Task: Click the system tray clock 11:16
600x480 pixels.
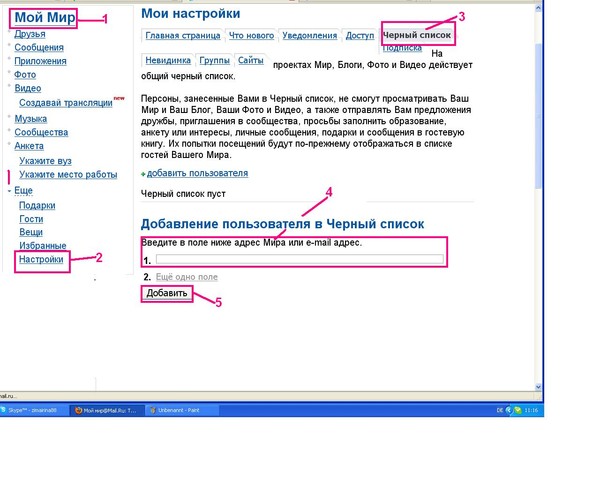Action: [531, 410]
